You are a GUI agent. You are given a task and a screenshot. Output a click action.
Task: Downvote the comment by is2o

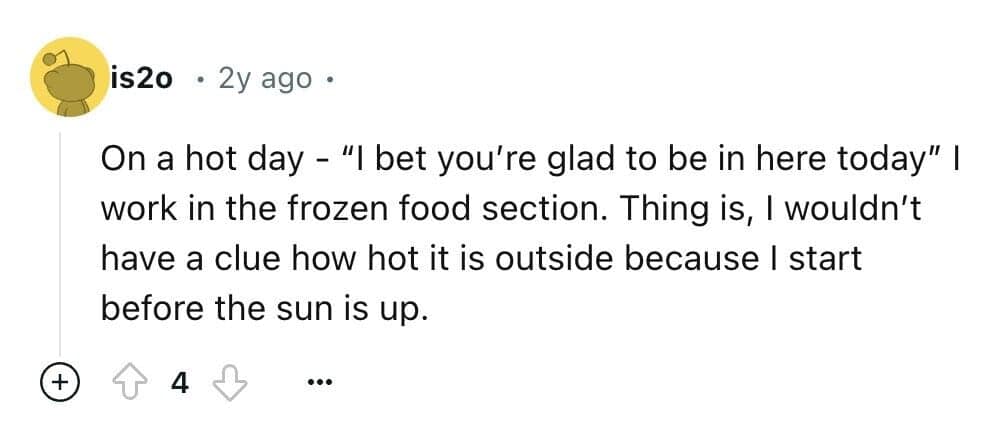[230, 382]
